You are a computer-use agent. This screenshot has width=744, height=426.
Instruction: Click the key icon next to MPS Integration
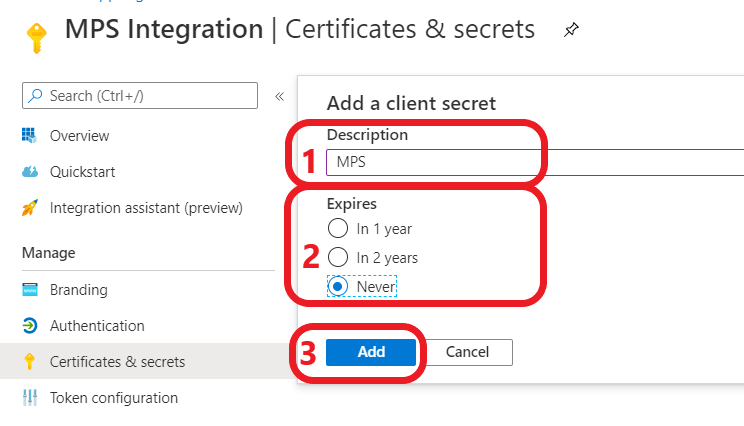[x=34, y=37]
